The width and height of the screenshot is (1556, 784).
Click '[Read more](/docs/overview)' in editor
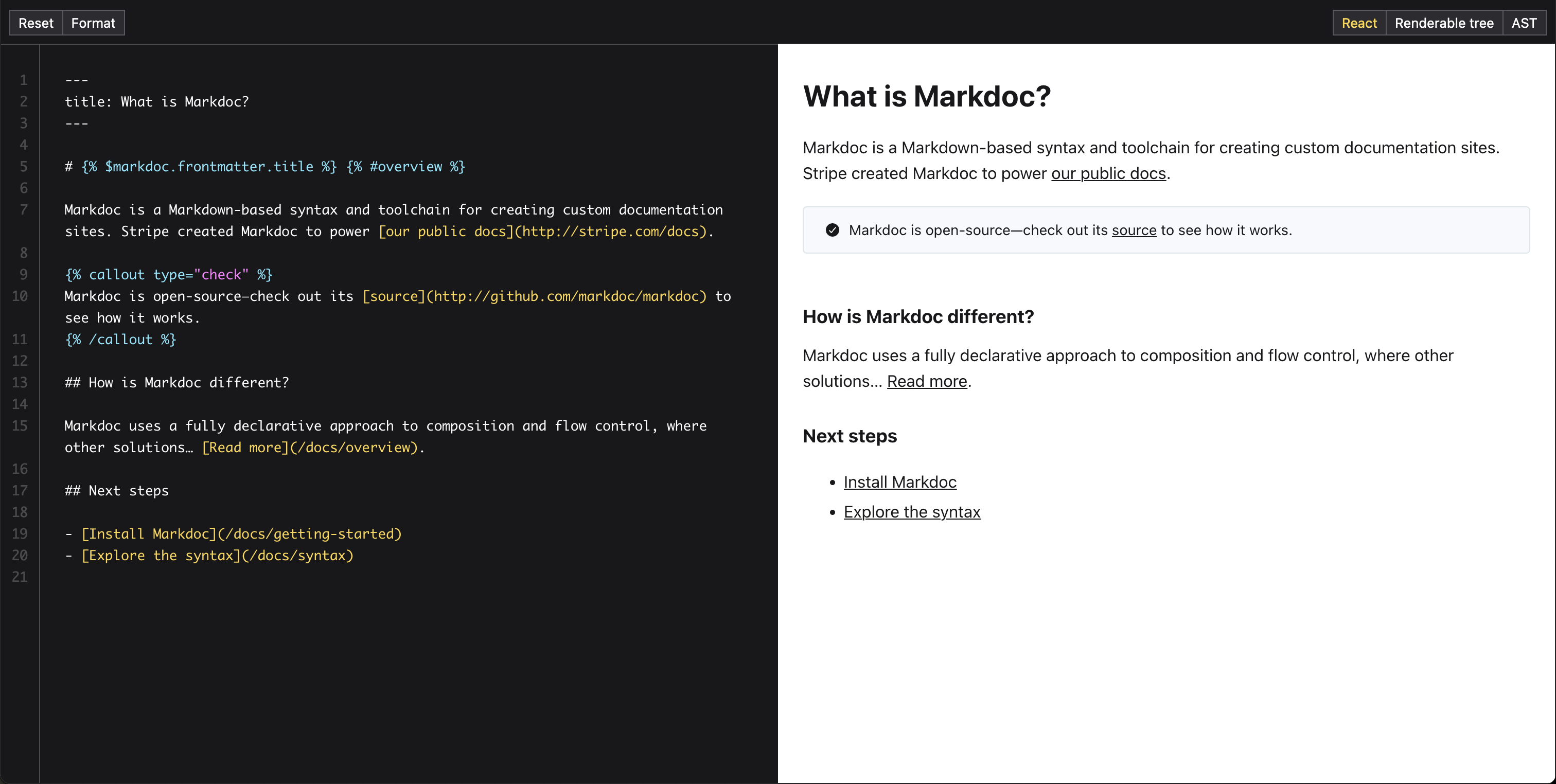click(x=309, y=448)
